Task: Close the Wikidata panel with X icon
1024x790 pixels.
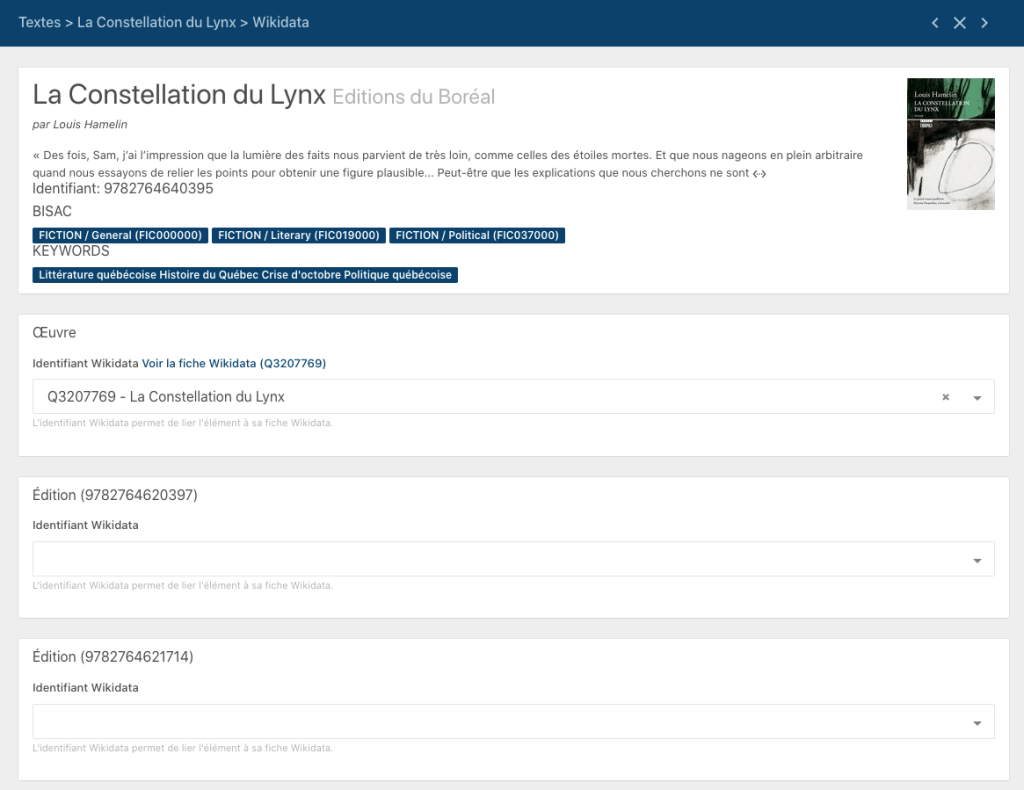Action: 959,23
